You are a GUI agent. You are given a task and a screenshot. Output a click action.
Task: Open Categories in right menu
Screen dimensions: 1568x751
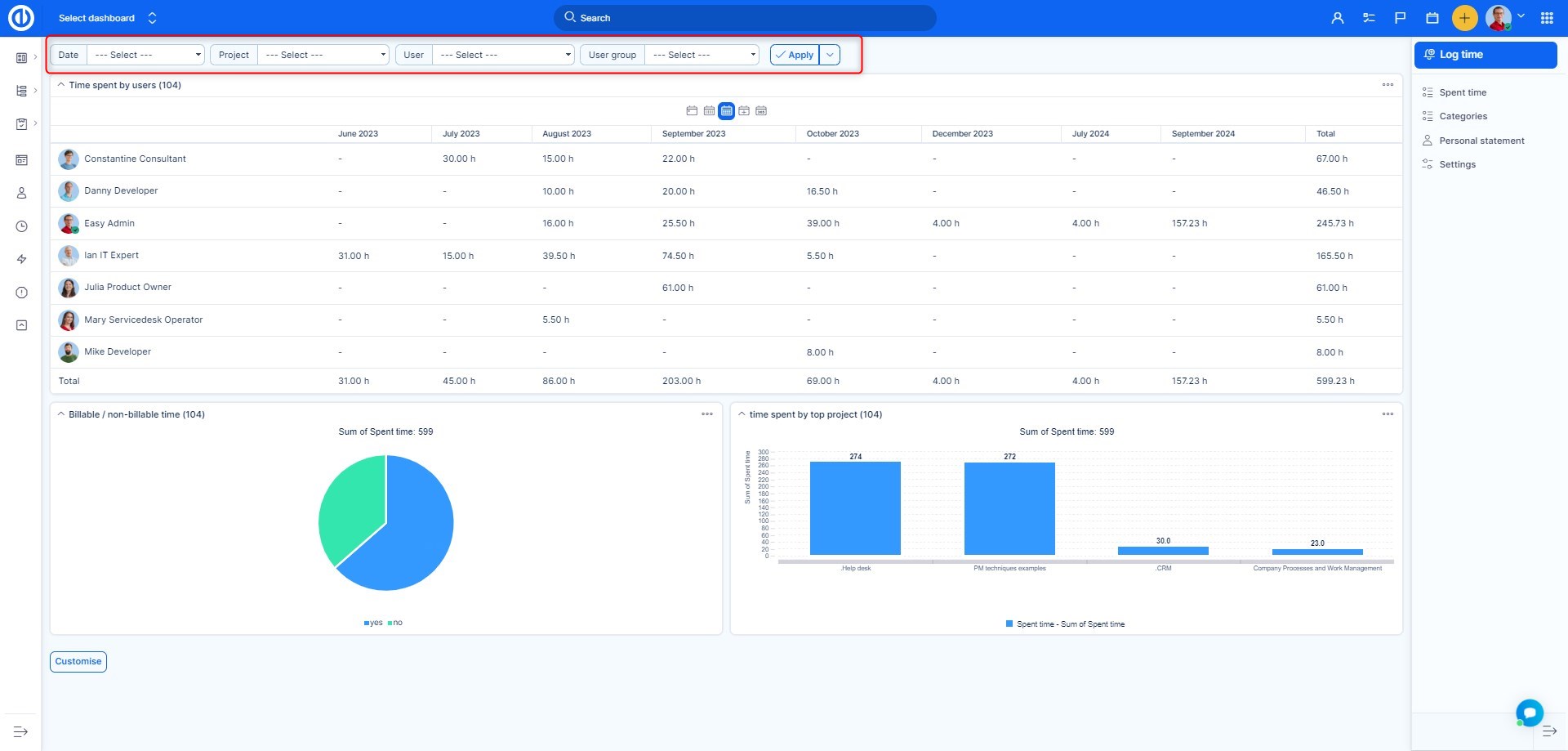pyautogui.click(x=1463, y=116)
